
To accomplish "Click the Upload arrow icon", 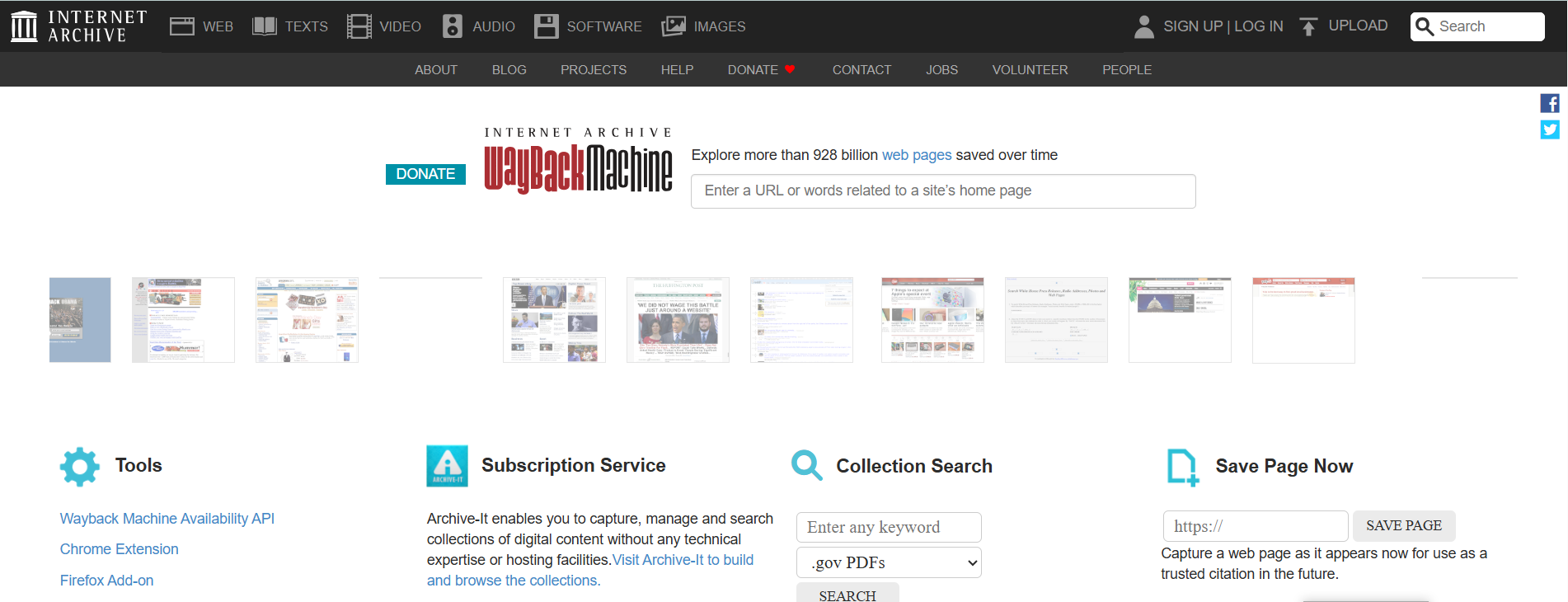I will tap(1308, 26).
